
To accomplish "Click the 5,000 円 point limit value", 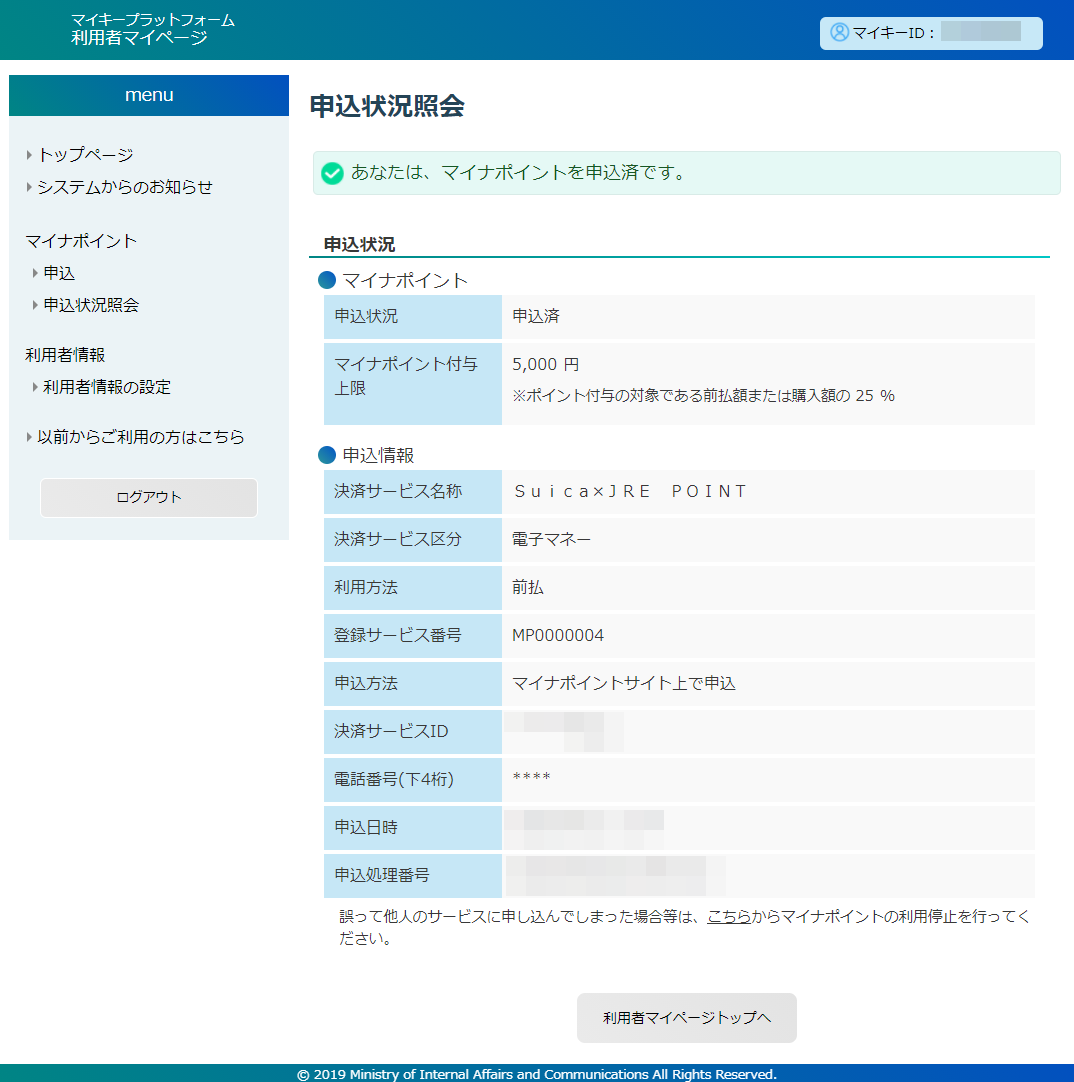I will click(x=545, y=364).
